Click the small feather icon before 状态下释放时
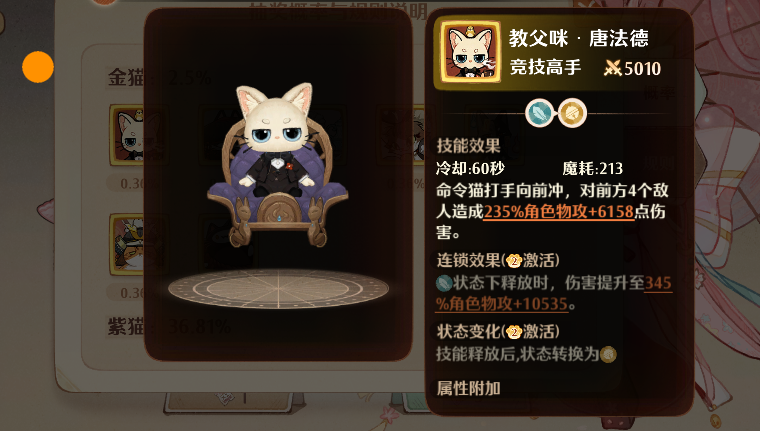The width and height of the screenshot is (760, 431). [x=444, y=282]
